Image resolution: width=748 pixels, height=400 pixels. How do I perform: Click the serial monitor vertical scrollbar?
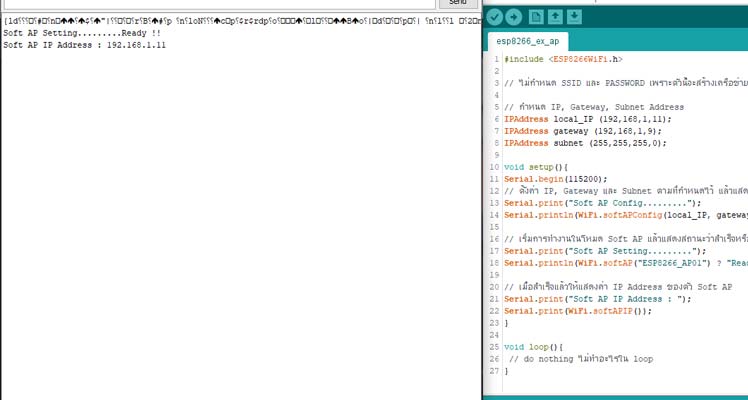coord(476,200)
